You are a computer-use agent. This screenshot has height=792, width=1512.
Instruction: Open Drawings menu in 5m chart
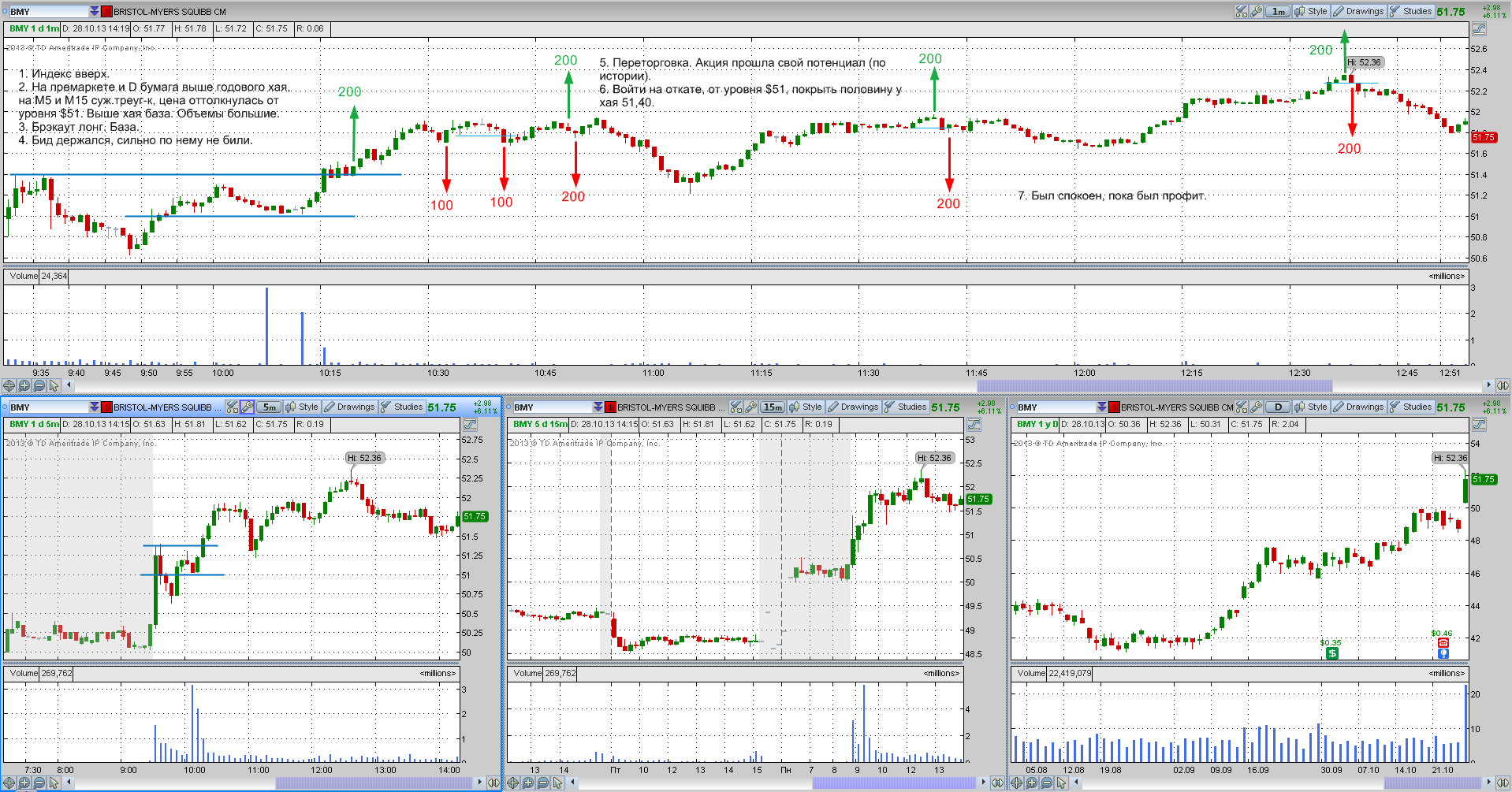pyautogui.click(x=349, y=407)
